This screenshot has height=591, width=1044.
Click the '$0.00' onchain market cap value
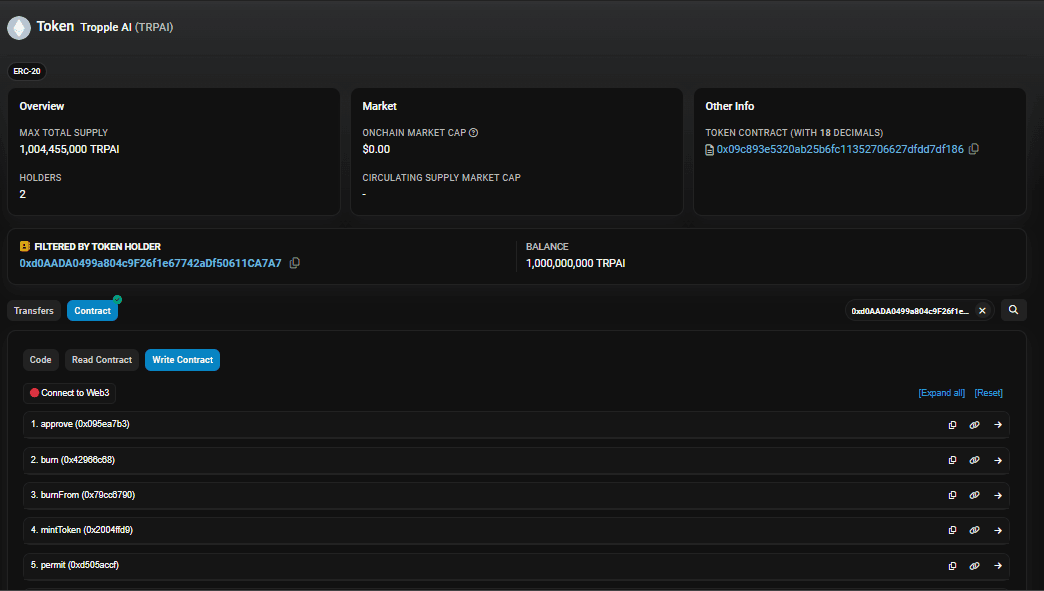[376, 149]
